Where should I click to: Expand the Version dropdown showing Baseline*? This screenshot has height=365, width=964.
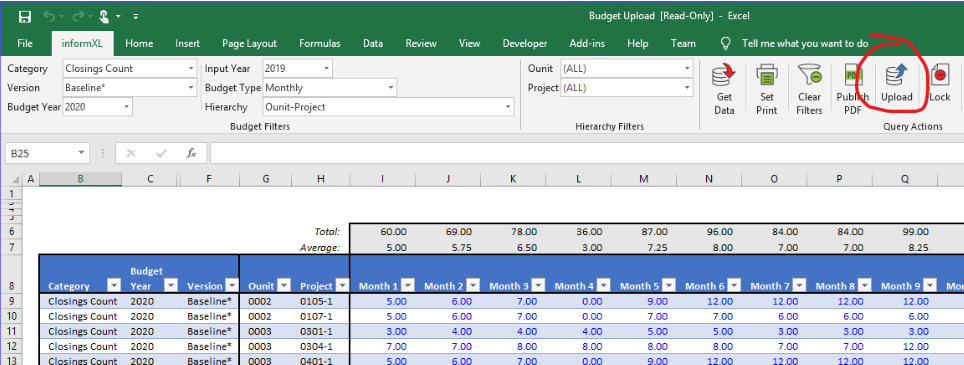click(x=192, y=88)
